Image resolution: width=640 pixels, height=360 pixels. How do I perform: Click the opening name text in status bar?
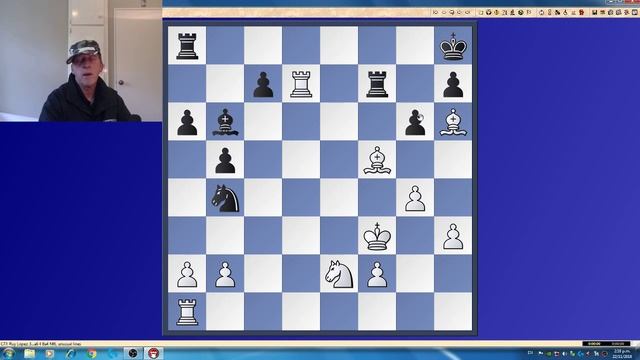click(41, 344)
